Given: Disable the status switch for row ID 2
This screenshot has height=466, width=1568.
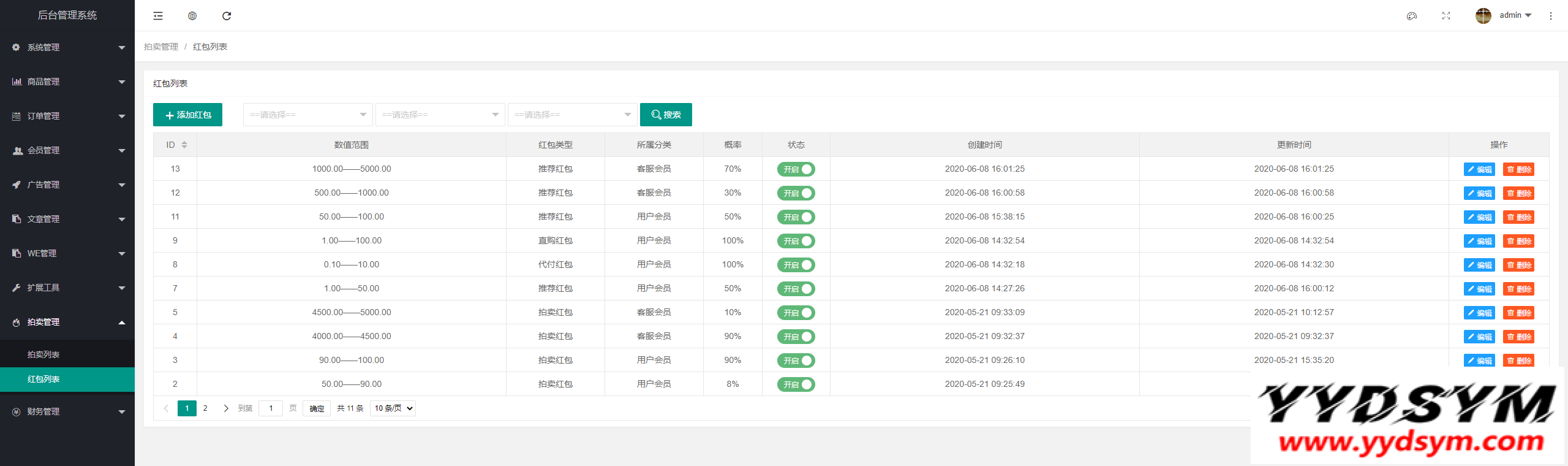Looking at the screenshot, I should (x=796, y=384).
